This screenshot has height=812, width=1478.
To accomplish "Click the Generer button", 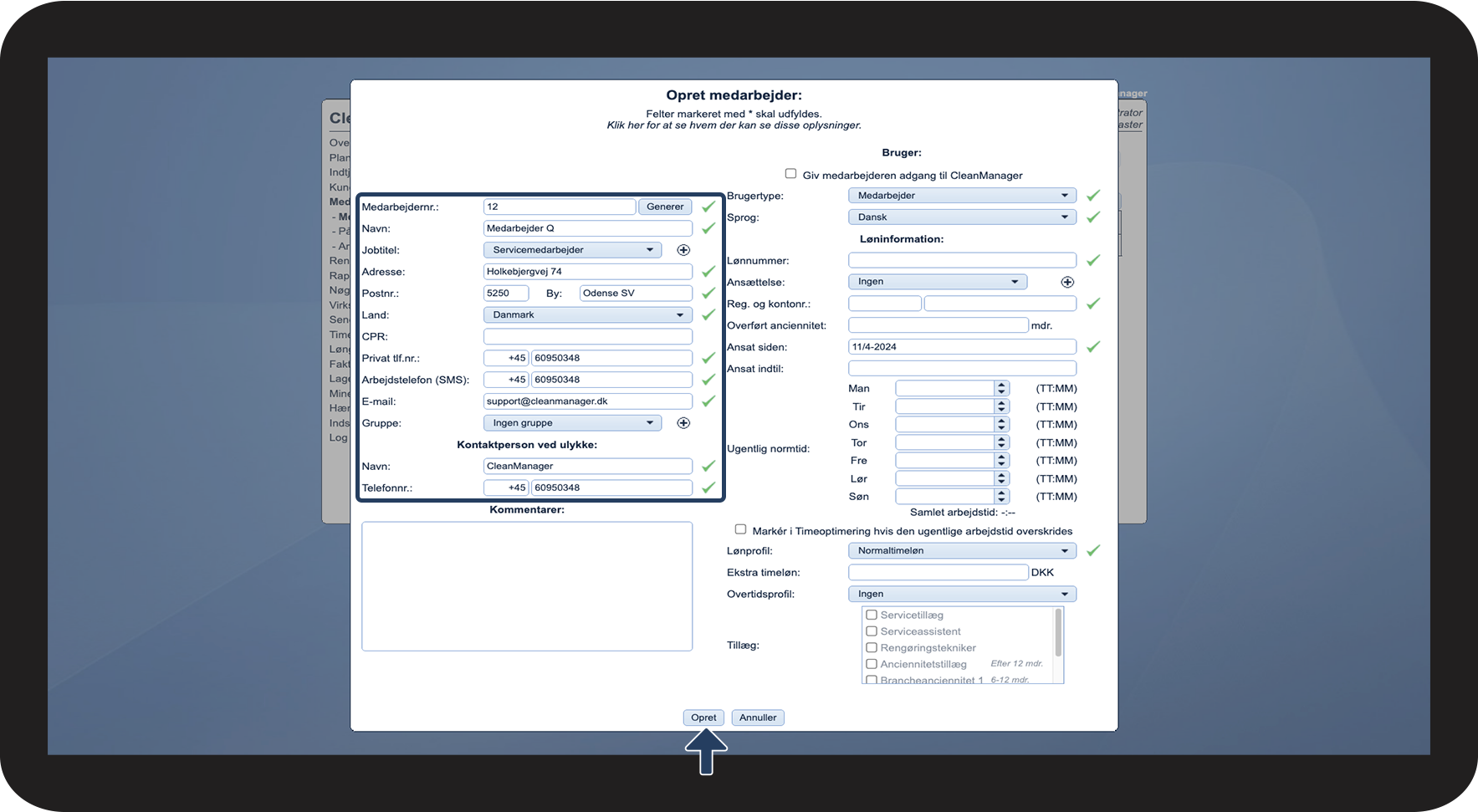I will pos(665,207).
